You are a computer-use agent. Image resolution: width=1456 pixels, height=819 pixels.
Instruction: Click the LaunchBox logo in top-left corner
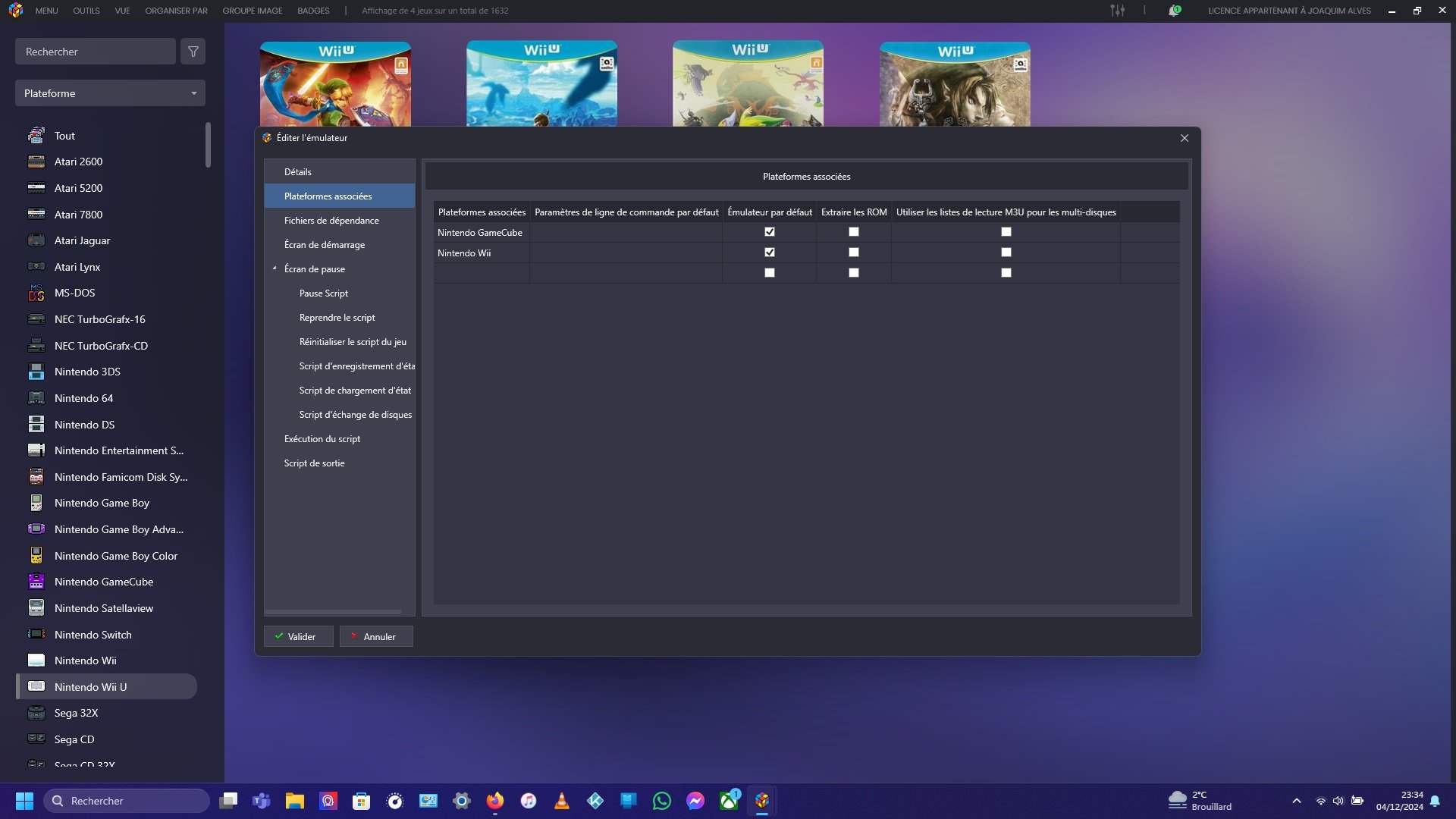pyautogui.click(x=16, y=11)
